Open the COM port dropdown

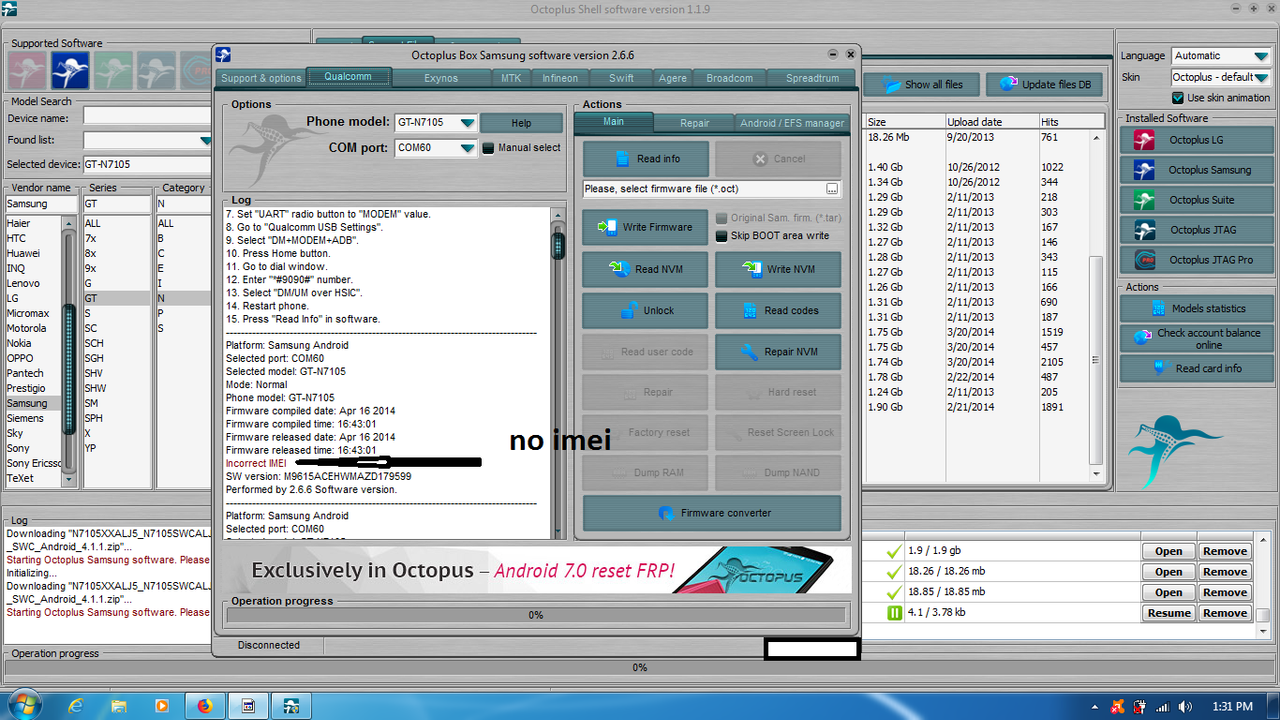point(467,148)
